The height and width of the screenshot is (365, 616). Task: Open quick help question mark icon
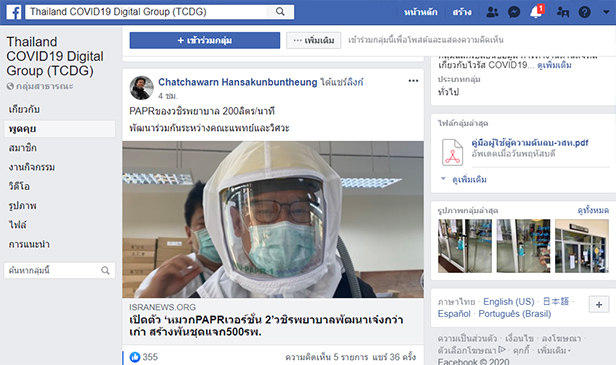[585, 12]
